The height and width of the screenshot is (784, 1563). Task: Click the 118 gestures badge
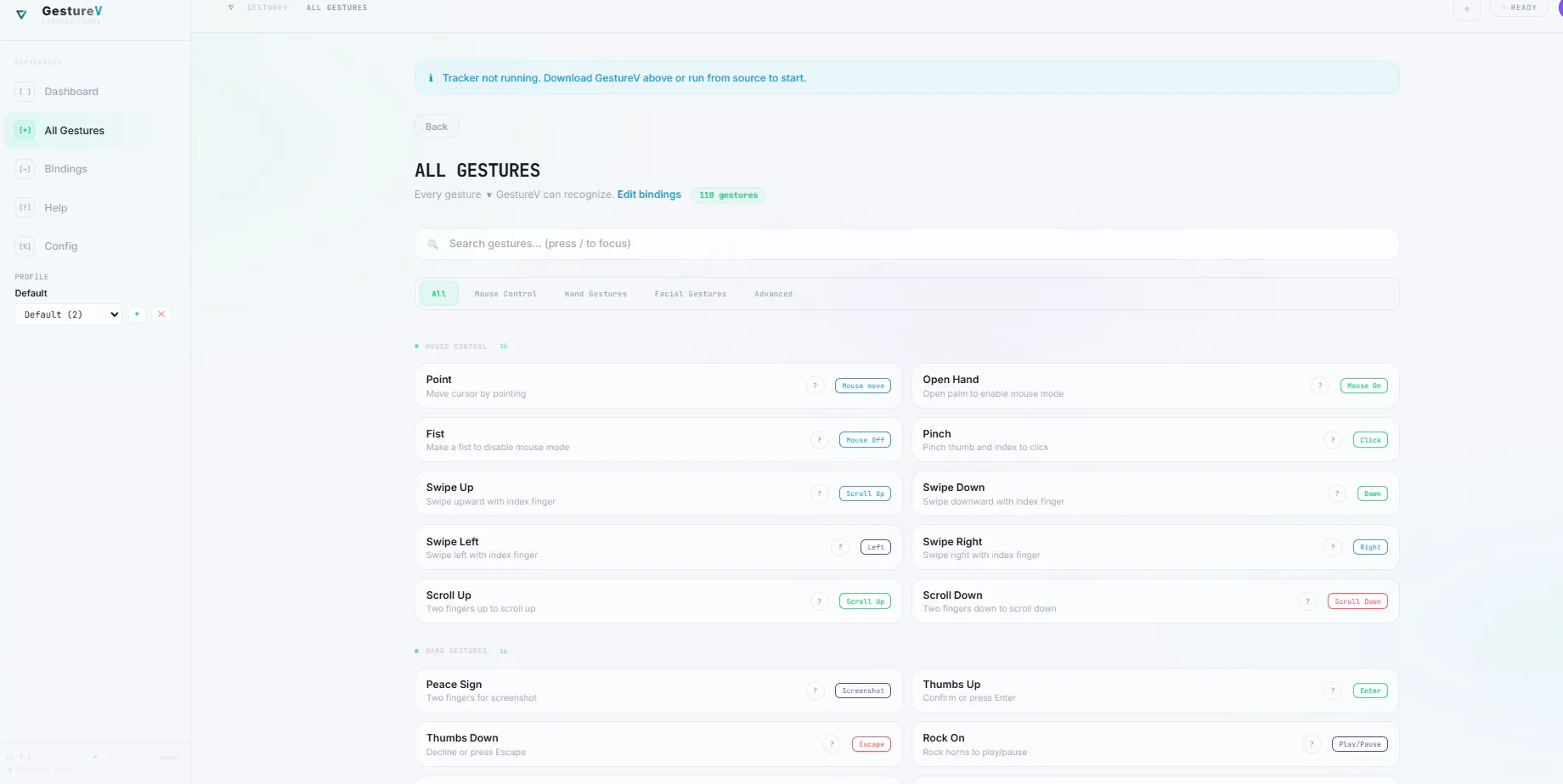pos(728,195)
